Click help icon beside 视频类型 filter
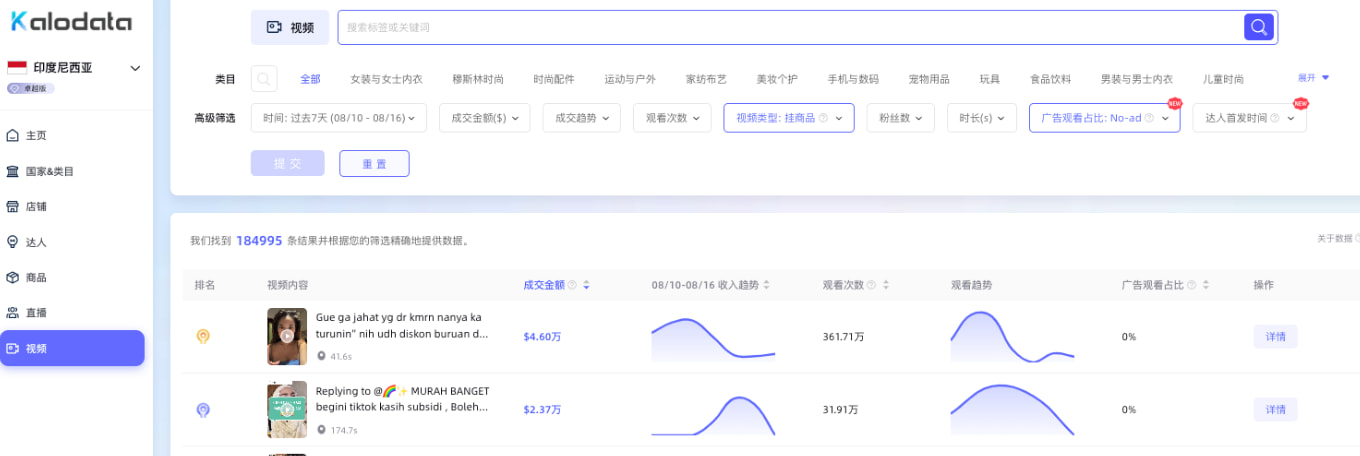The height and width of the screenshot is (456, 1360). 823,118
